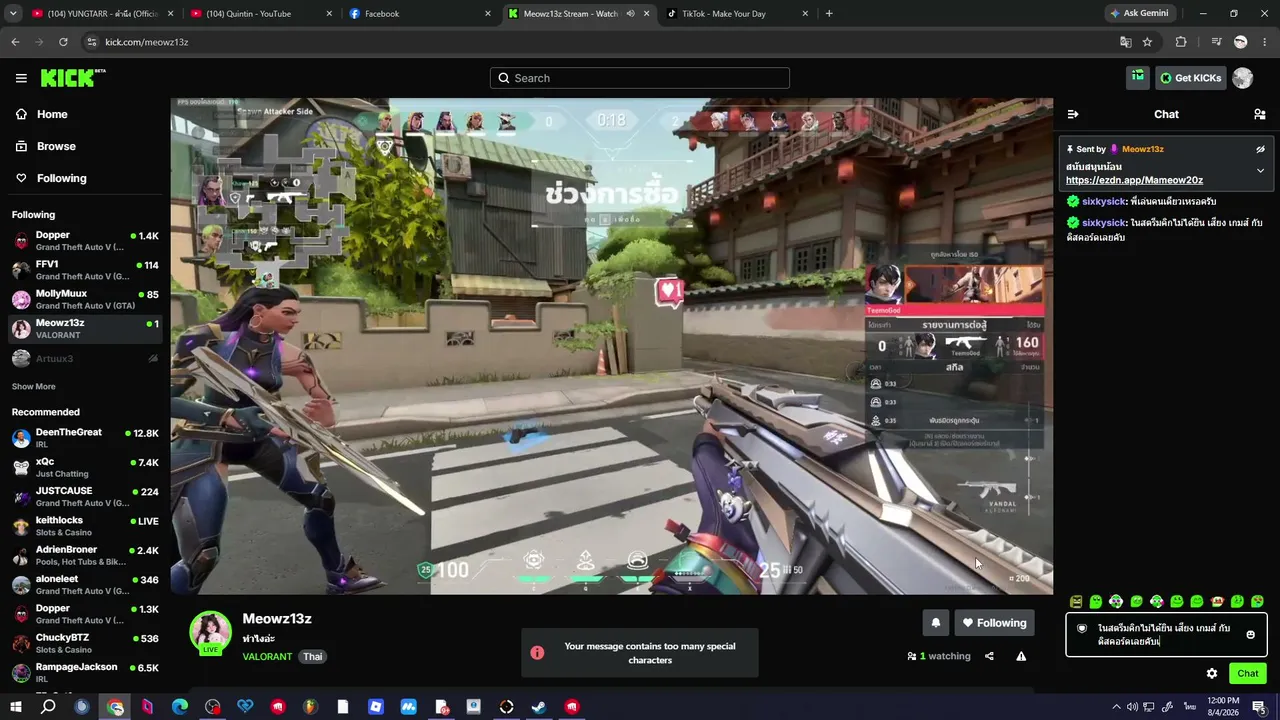This screenshot has height=720, width=1280.
Task: Open chat settings gear
Action: tap(1212, 673)
